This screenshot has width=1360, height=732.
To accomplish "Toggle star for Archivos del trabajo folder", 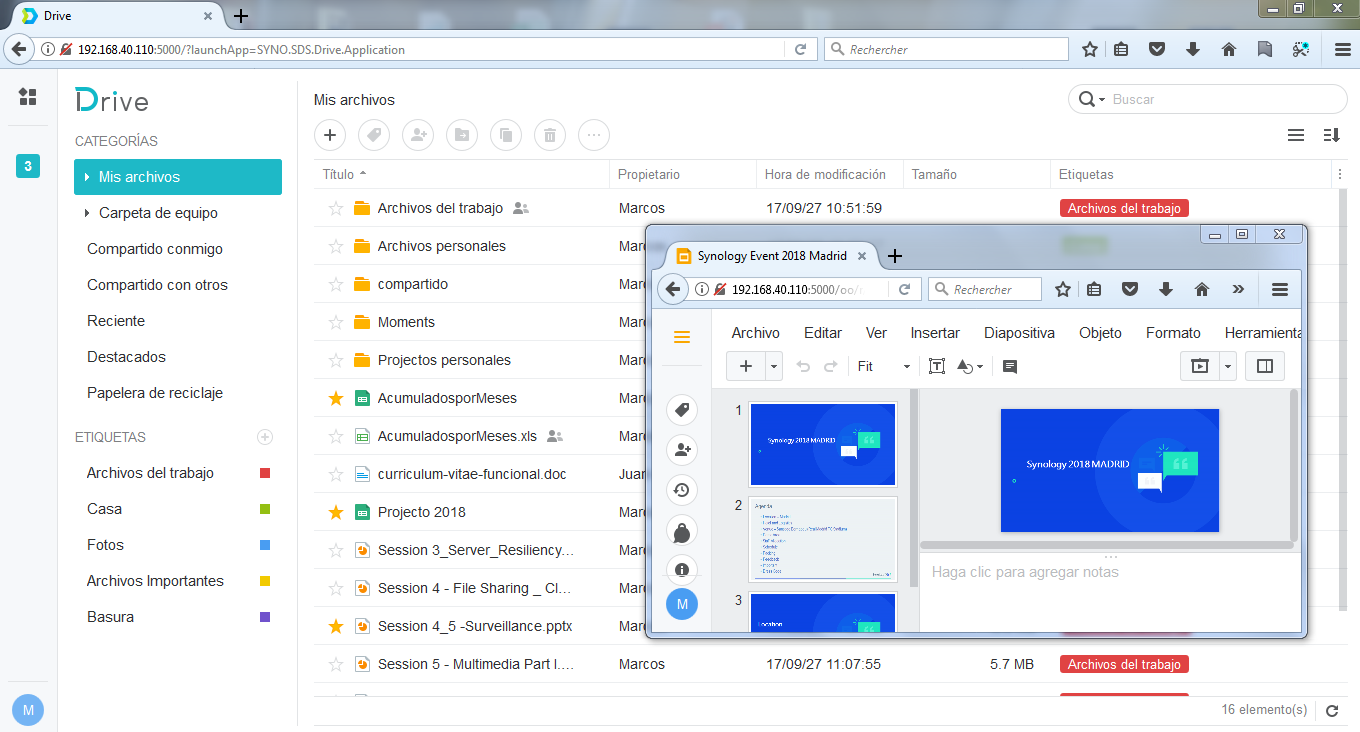I will (x=336, y=209).
